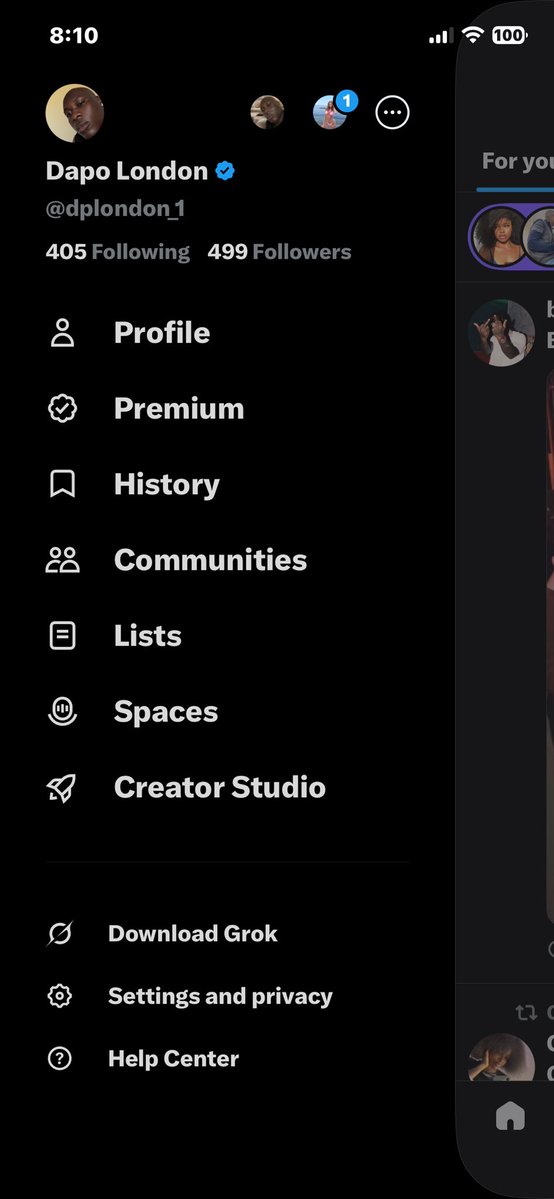Tap the Creator Studio rocket icon
The width and height of the screenshot is (554, 1199).
[x=61, y=788]
